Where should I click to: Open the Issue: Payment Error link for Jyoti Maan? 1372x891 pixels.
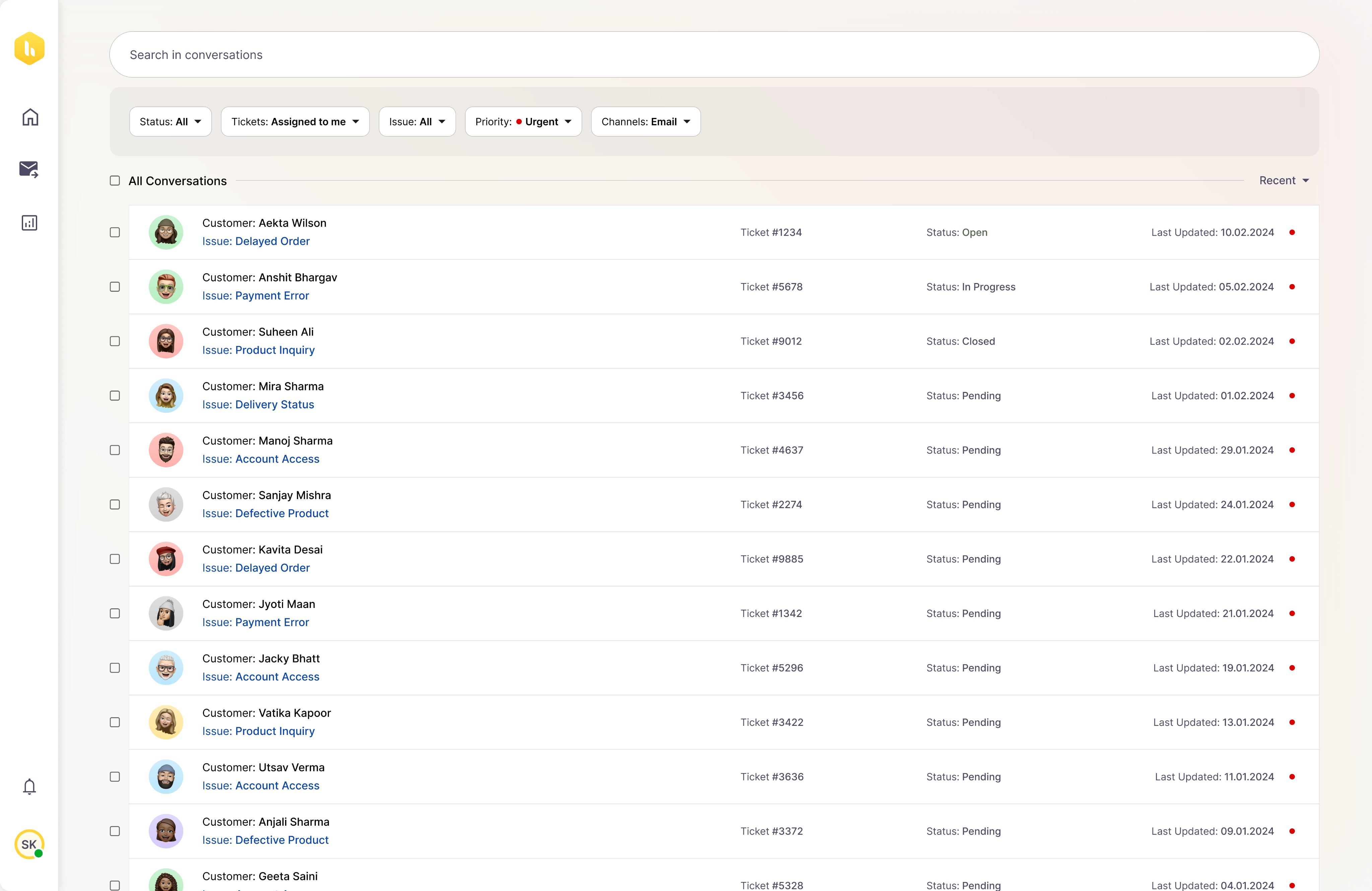(x=255, y=622)
